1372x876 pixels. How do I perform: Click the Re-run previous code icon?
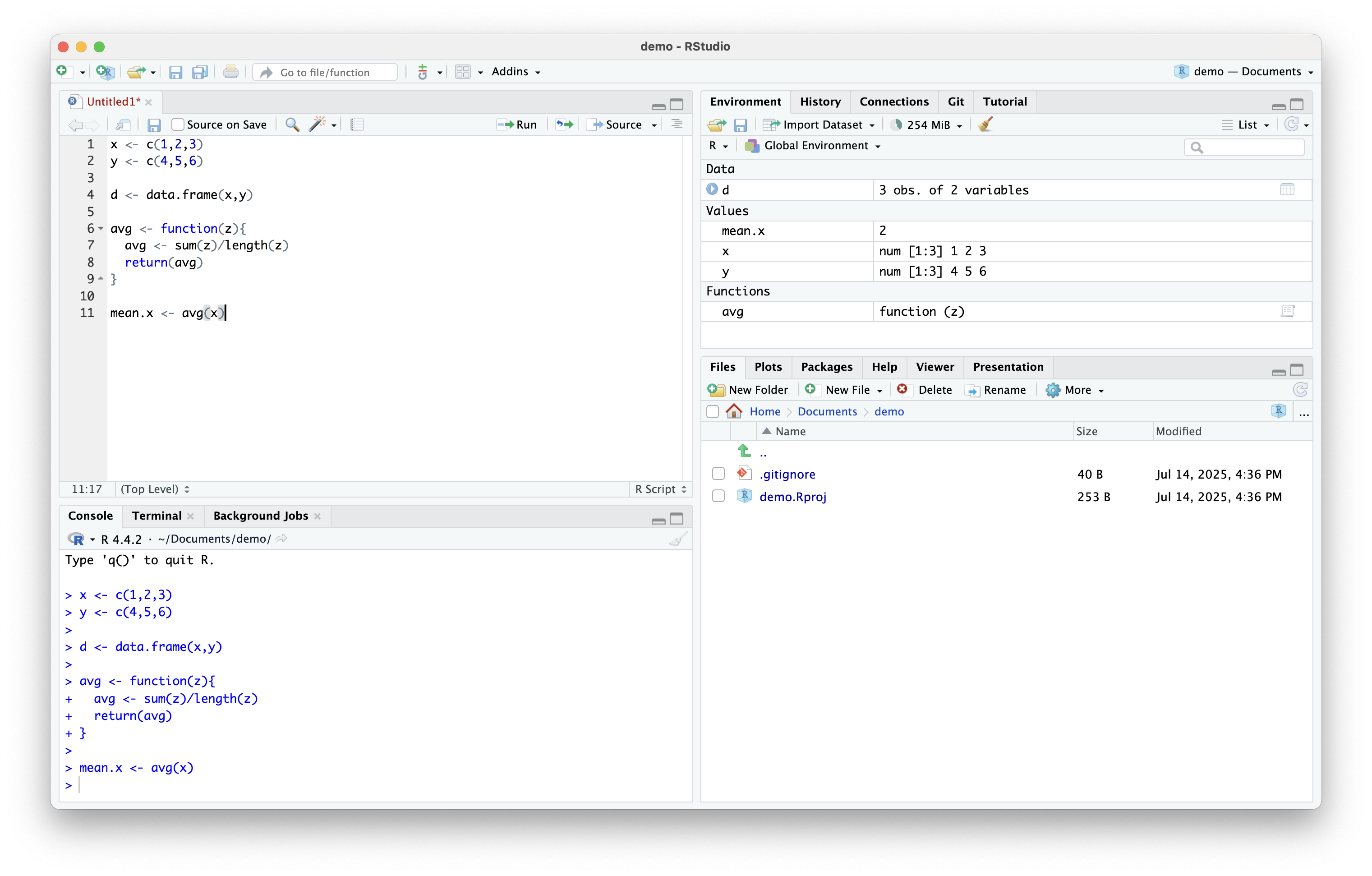click(564, 124)
